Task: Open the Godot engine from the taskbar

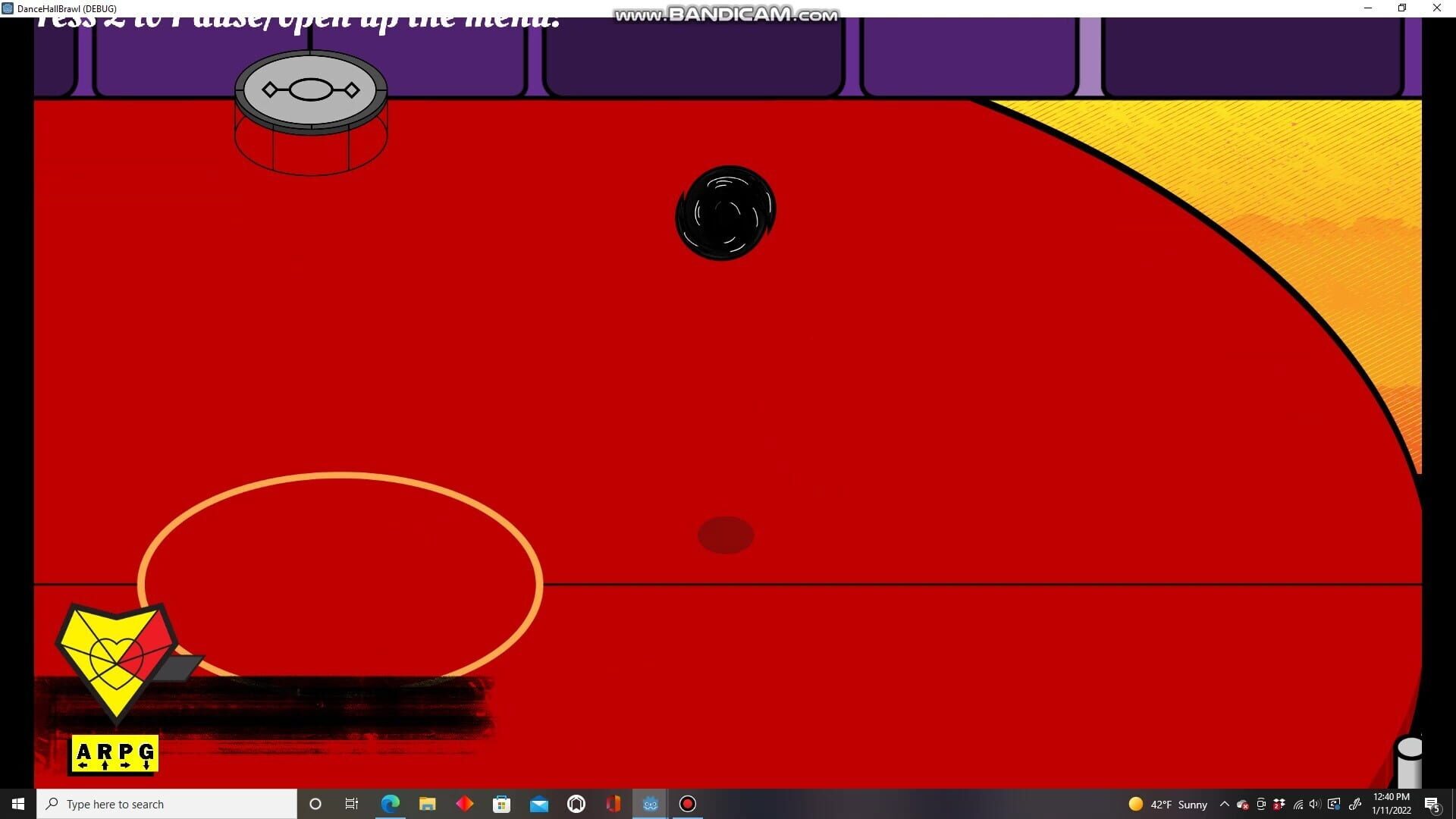Action: [650, 804]
